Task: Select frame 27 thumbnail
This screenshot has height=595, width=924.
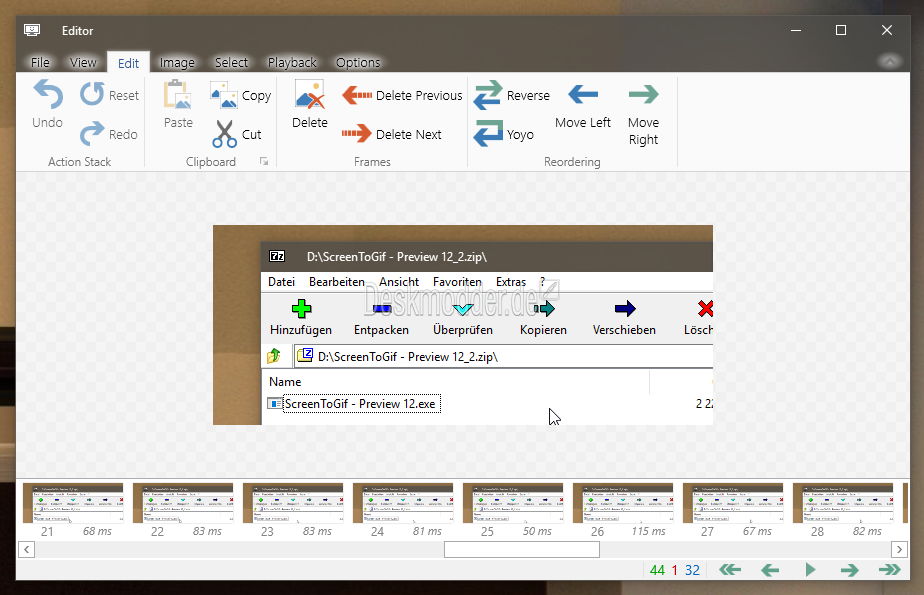Action: click(733, 503)
